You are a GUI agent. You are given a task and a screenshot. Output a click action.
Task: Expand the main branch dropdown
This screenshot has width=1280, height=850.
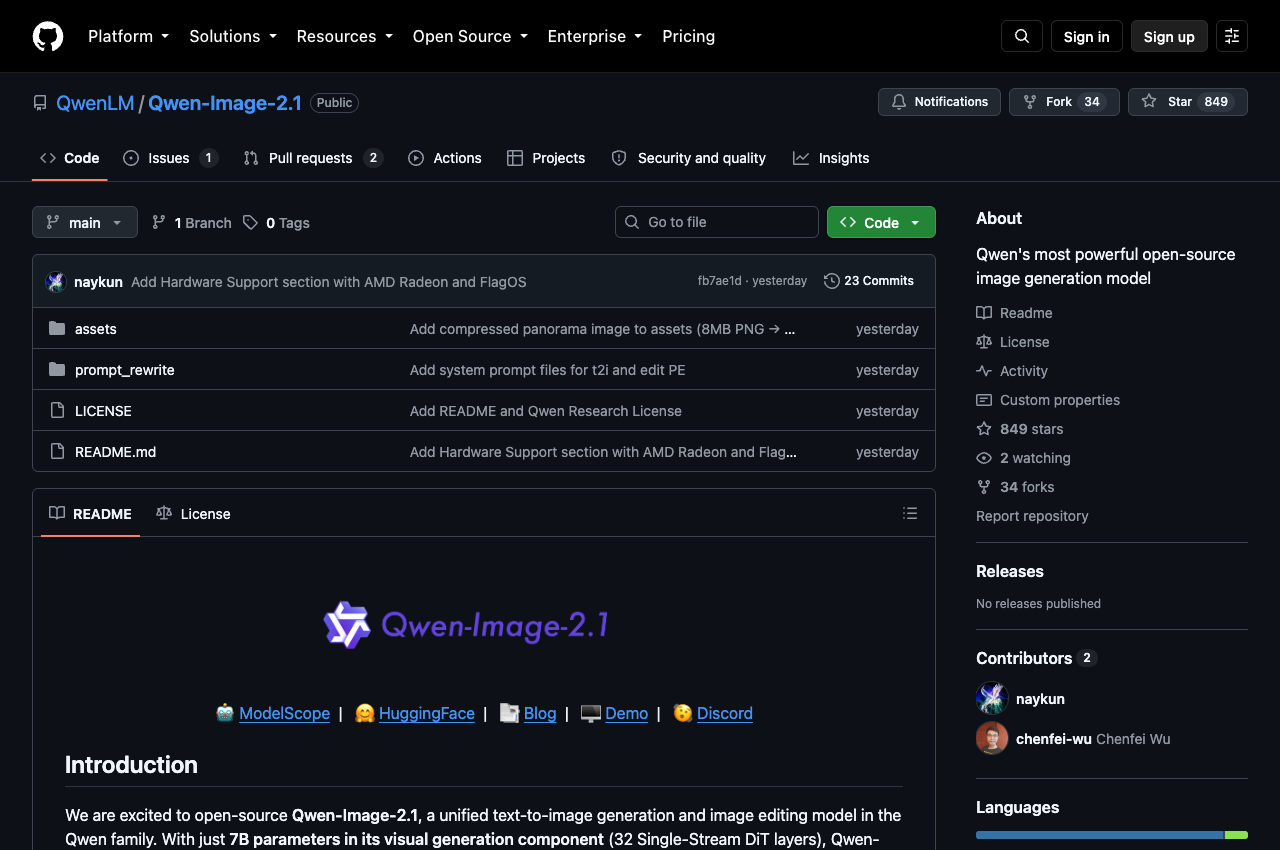coord(85,222)
